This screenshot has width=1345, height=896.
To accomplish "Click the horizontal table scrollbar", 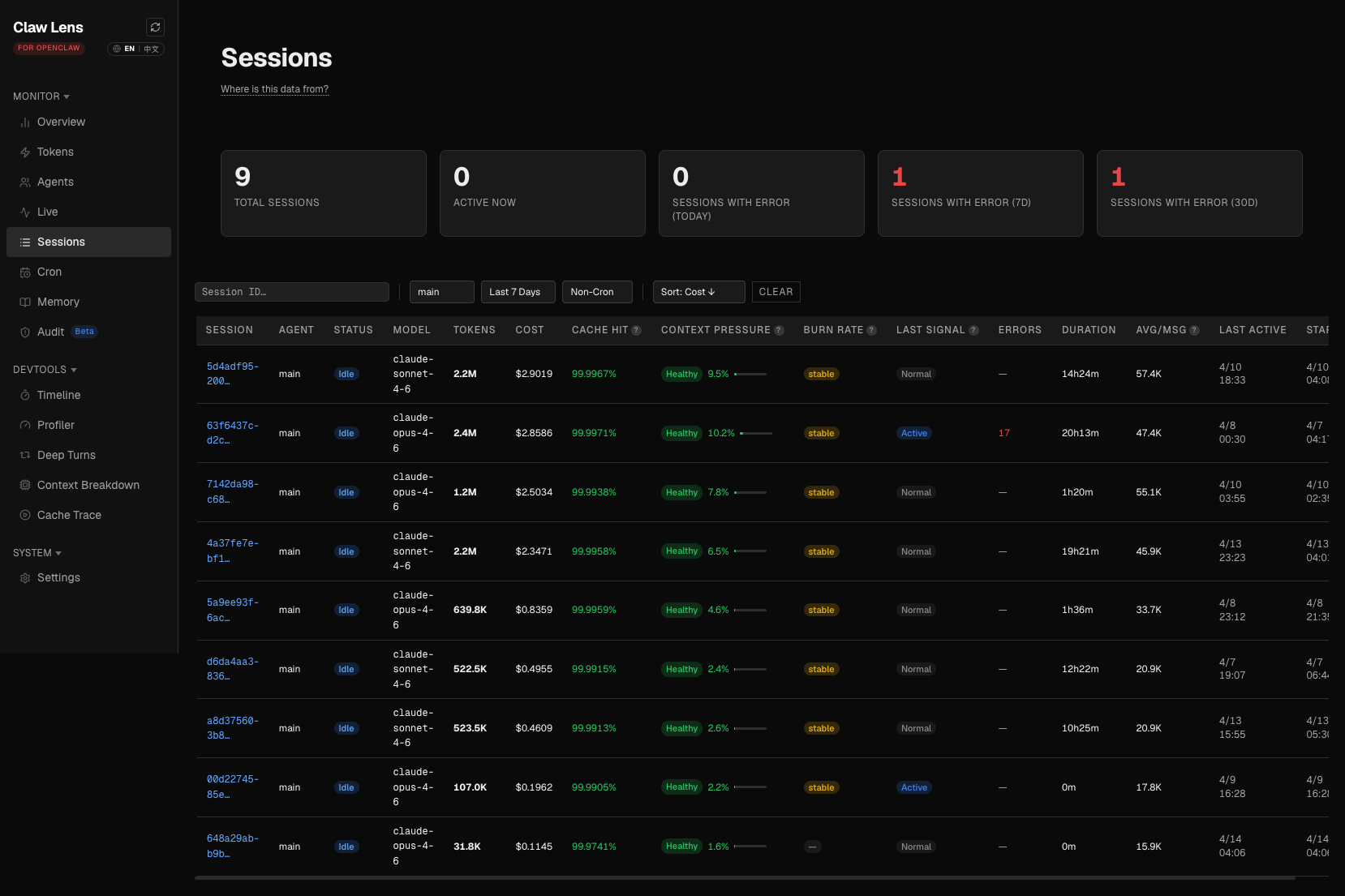I will [x=745, y=878].
